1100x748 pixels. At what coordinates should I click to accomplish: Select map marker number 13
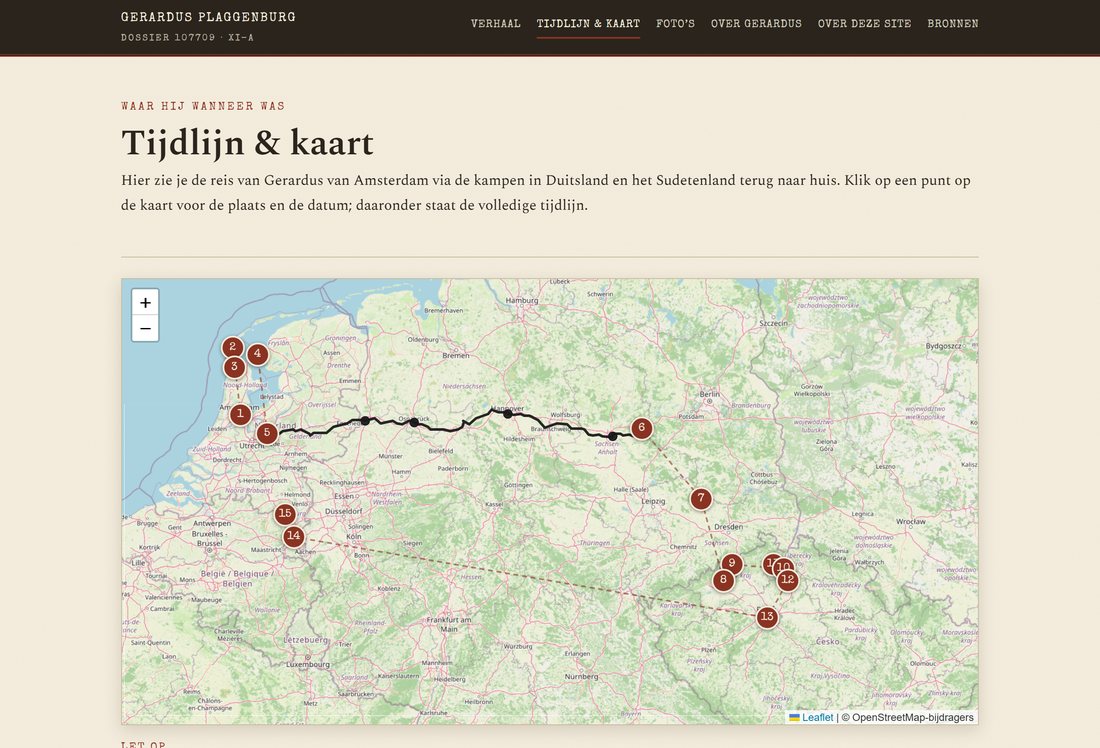tap(767, 617)
